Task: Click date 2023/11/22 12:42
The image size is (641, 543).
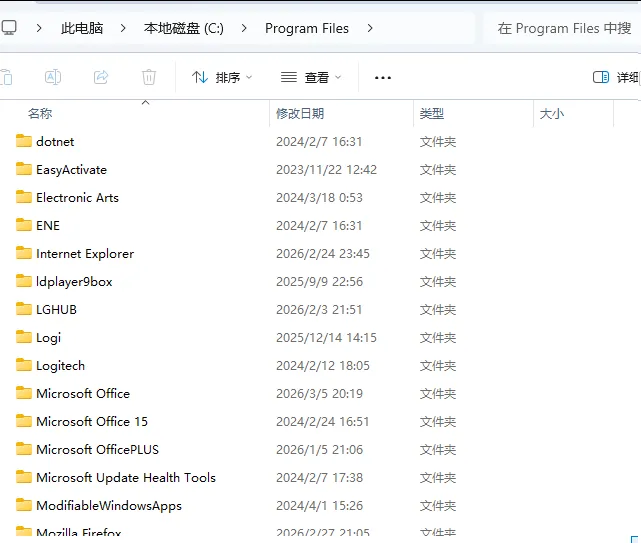Action: click(326, 170)
